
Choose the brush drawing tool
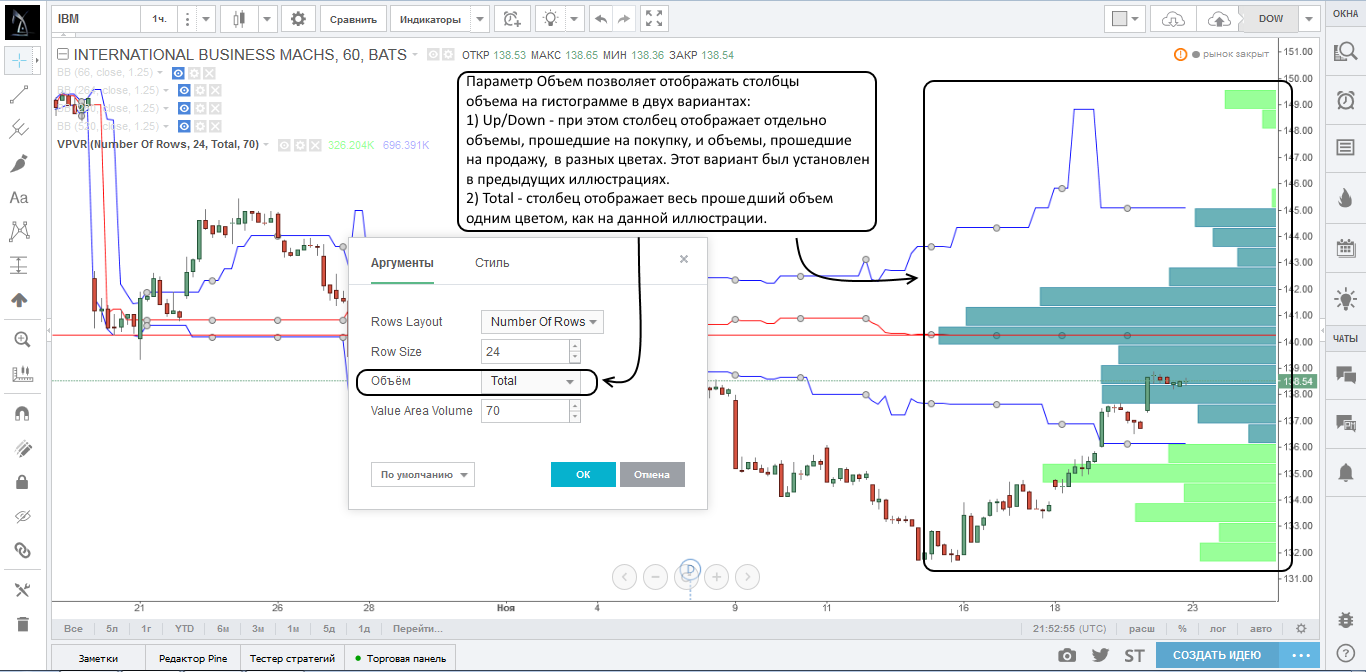pyautogui.click(x=19, y=163)
